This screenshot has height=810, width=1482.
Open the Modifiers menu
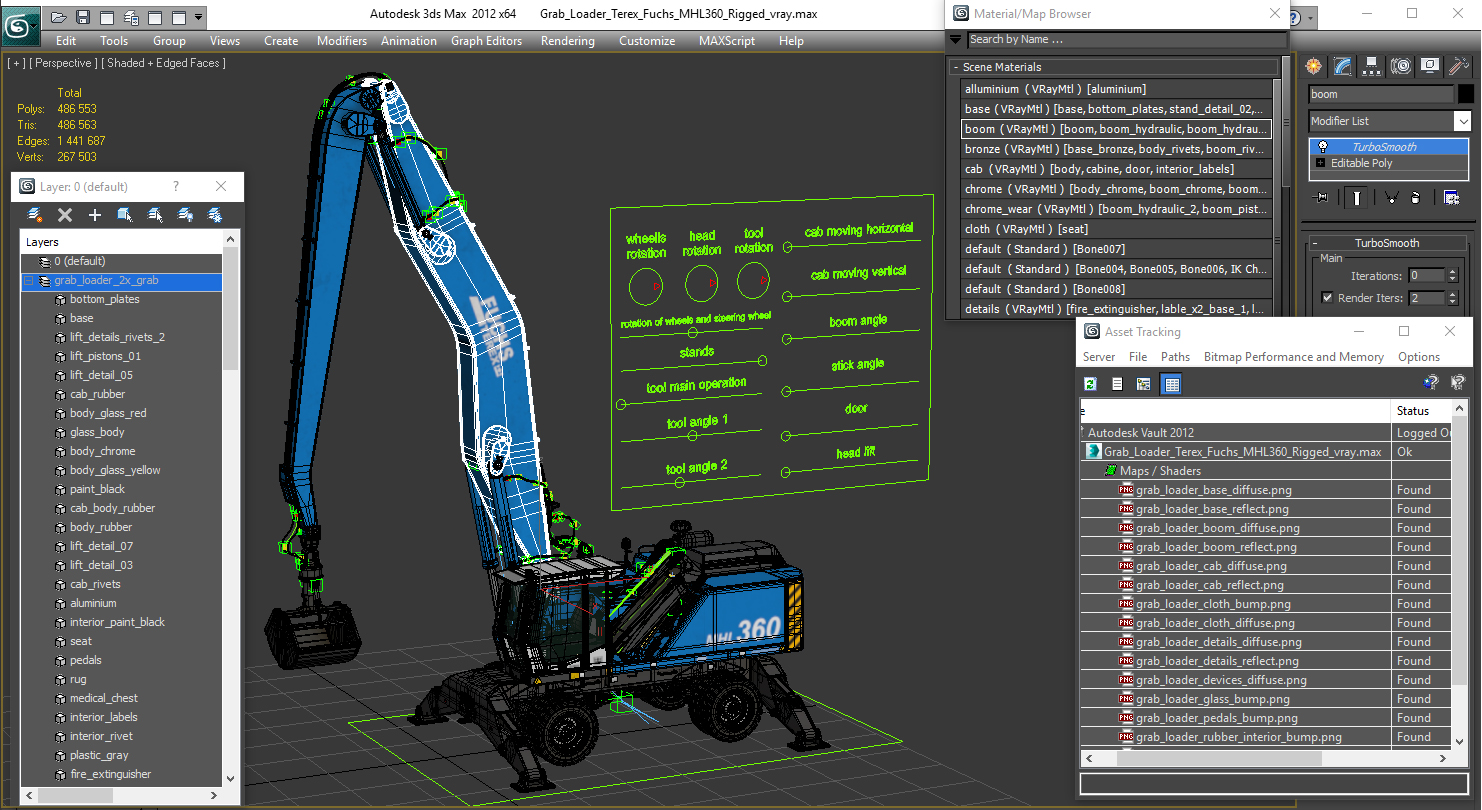342,41
